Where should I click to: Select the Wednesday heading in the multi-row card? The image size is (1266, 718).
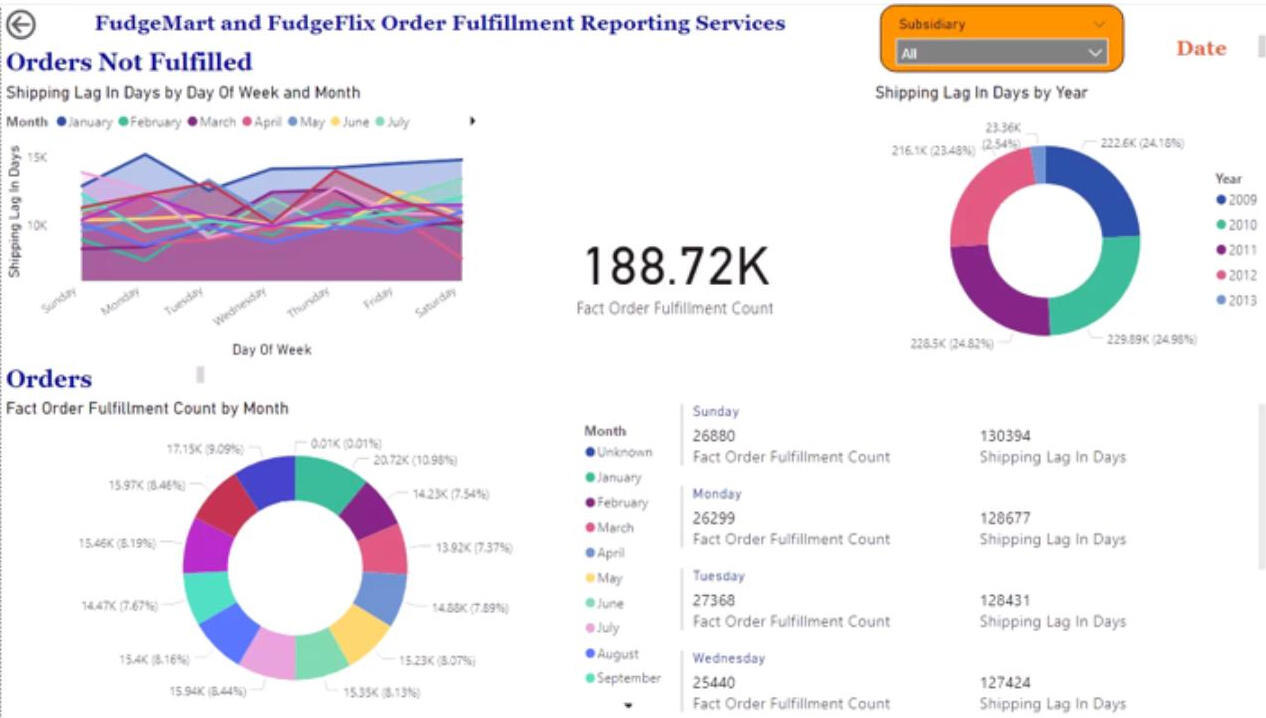click(728, 658)
